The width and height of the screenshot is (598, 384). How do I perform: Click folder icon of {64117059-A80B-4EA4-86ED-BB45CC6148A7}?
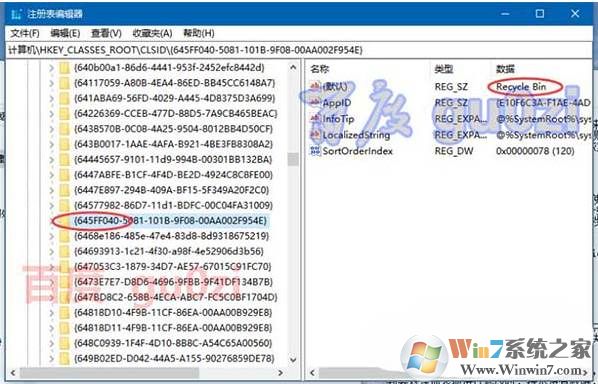tap(64, 83)
